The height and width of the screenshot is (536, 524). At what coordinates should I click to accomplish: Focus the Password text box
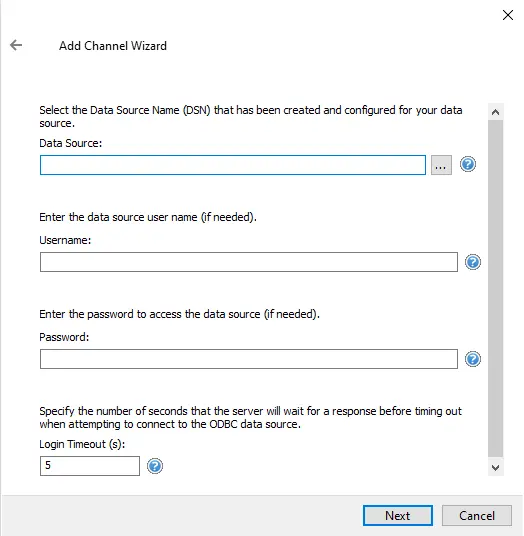point(249,359)
